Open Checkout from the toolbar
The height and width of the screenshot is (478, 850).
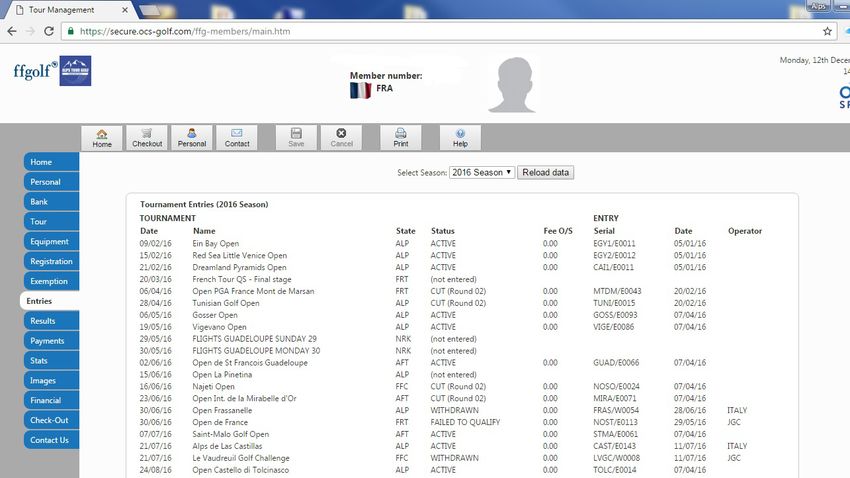click(x=147, y=138)
